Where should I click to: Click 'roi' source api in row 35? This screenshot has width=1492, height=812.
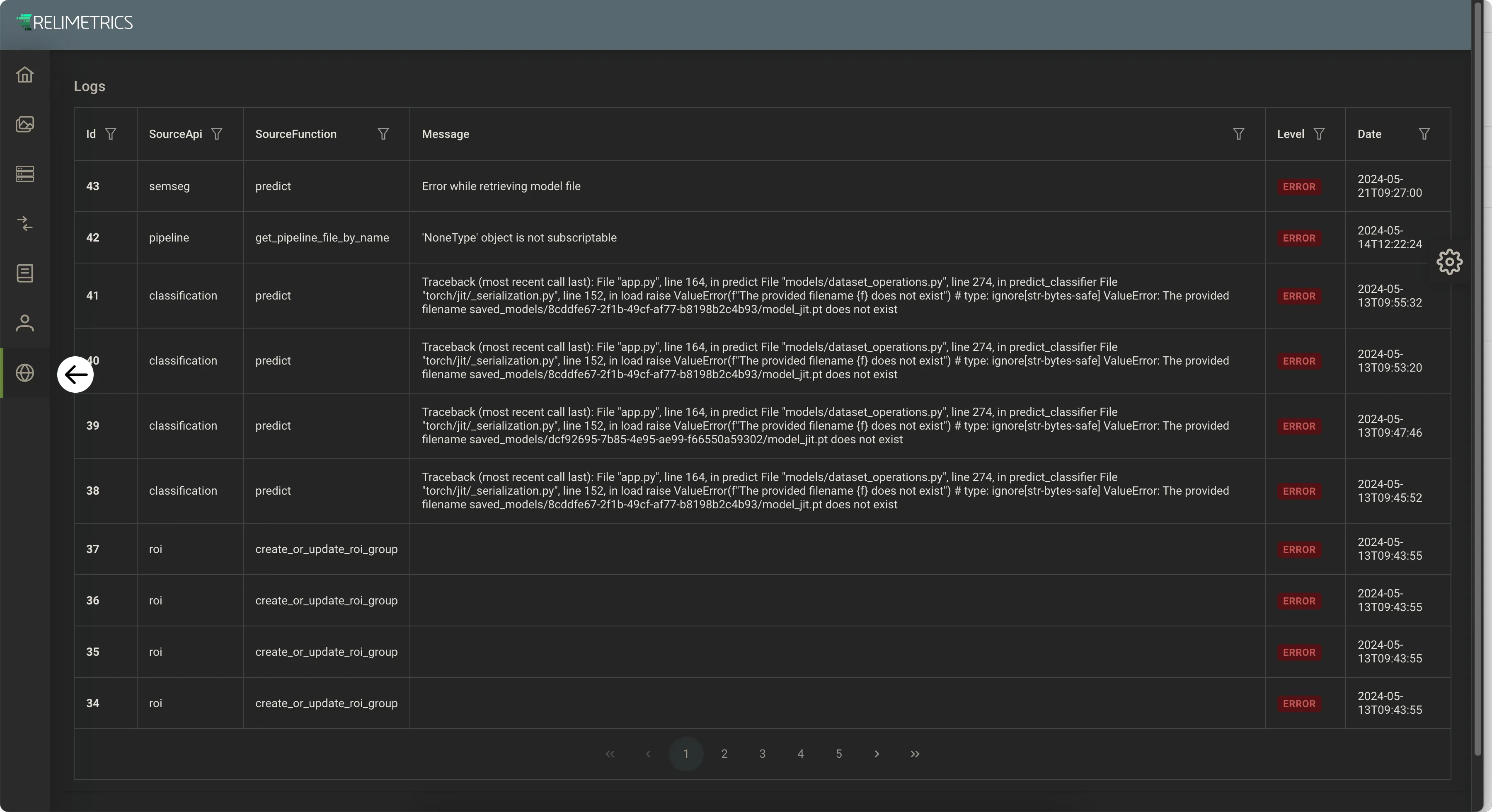tap(155, 652)
